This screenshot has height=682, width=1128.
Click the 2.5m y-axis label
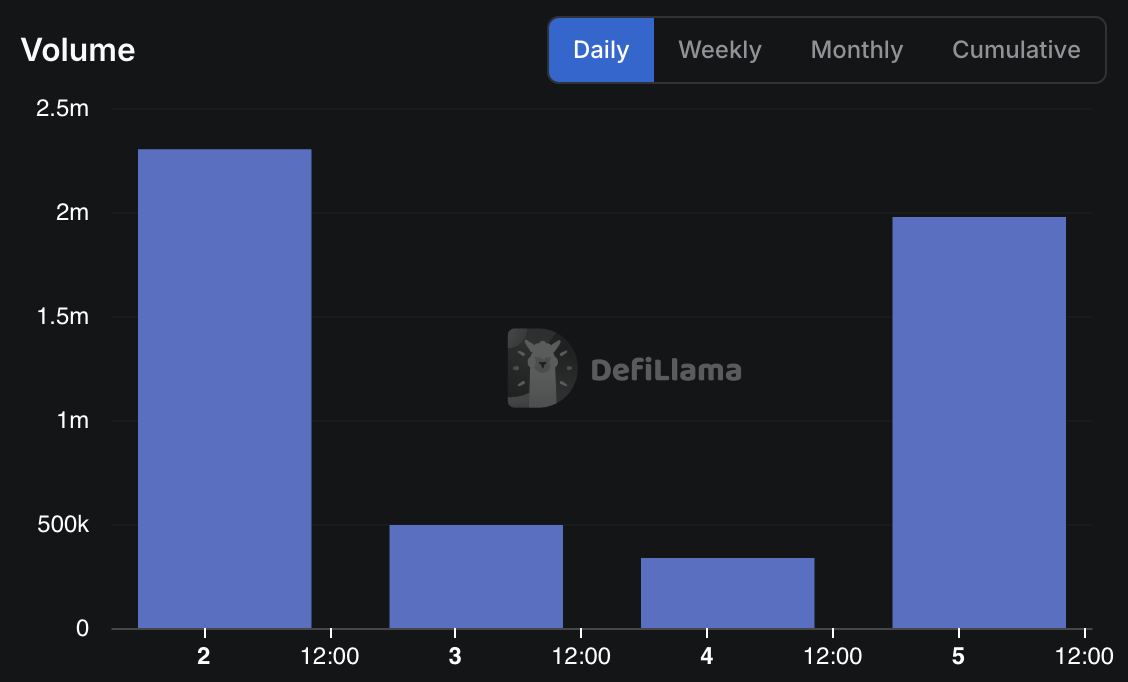coord(62,108)
